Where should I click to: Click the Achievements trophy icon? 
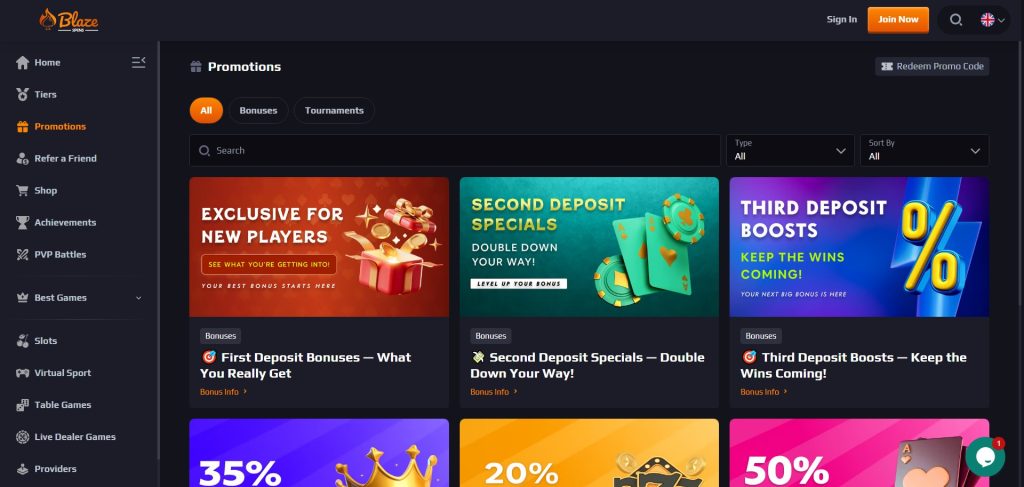click(23, 223)
